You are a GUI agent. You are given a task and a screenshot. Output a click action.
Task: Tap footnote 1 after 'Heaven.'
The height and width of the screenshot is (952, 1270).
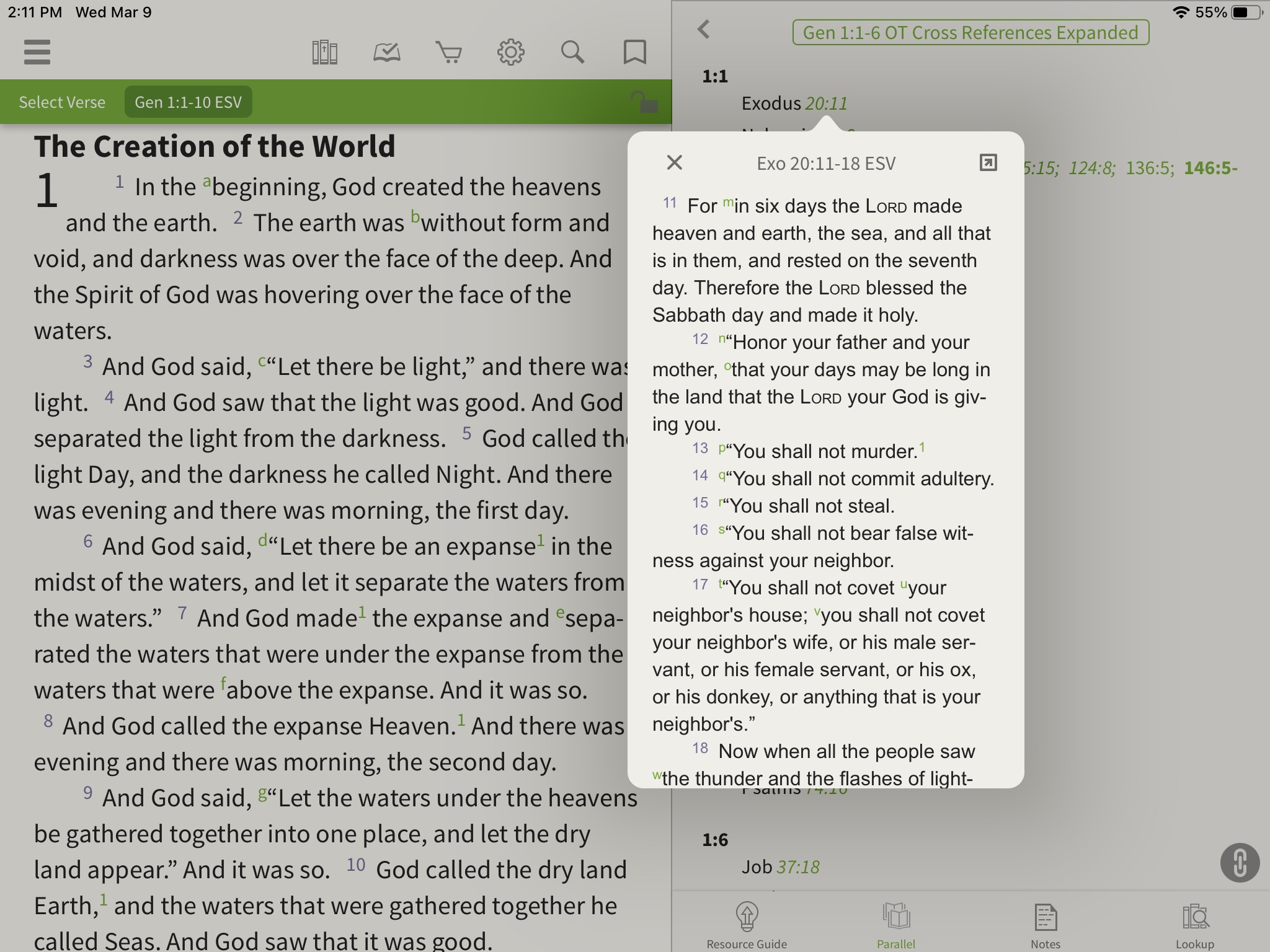461,720
